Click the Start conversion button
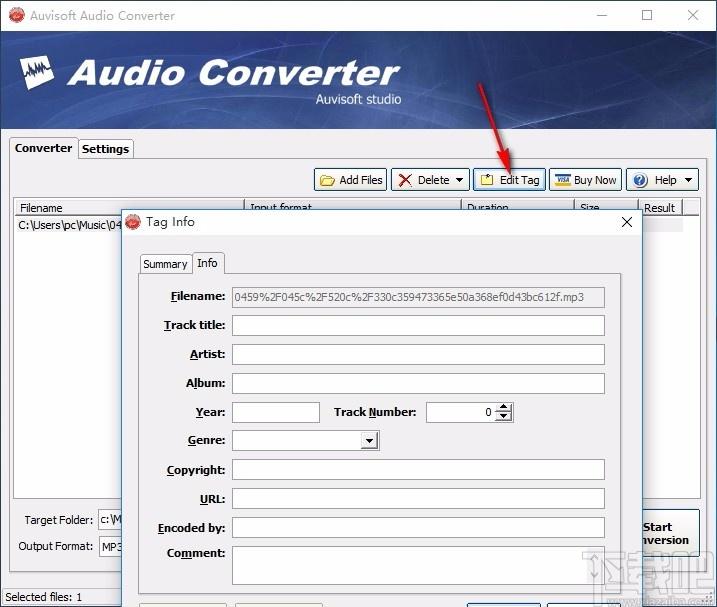This screenshot has height=607, width=717. point(671,533)
